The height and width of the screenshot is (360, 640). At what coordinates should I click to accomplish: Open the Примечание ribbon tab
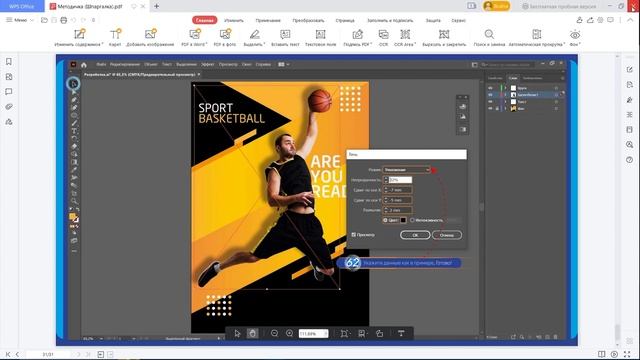click(268, 20)
